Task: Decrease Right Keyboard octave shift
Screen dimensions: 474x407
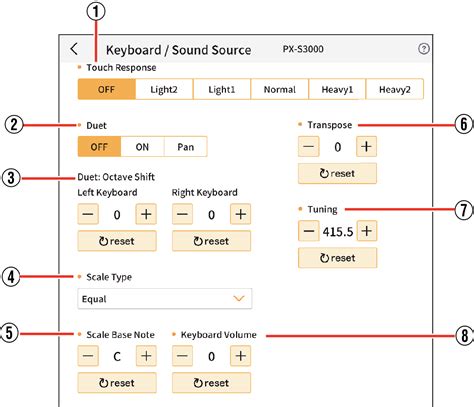Action: 182,214
